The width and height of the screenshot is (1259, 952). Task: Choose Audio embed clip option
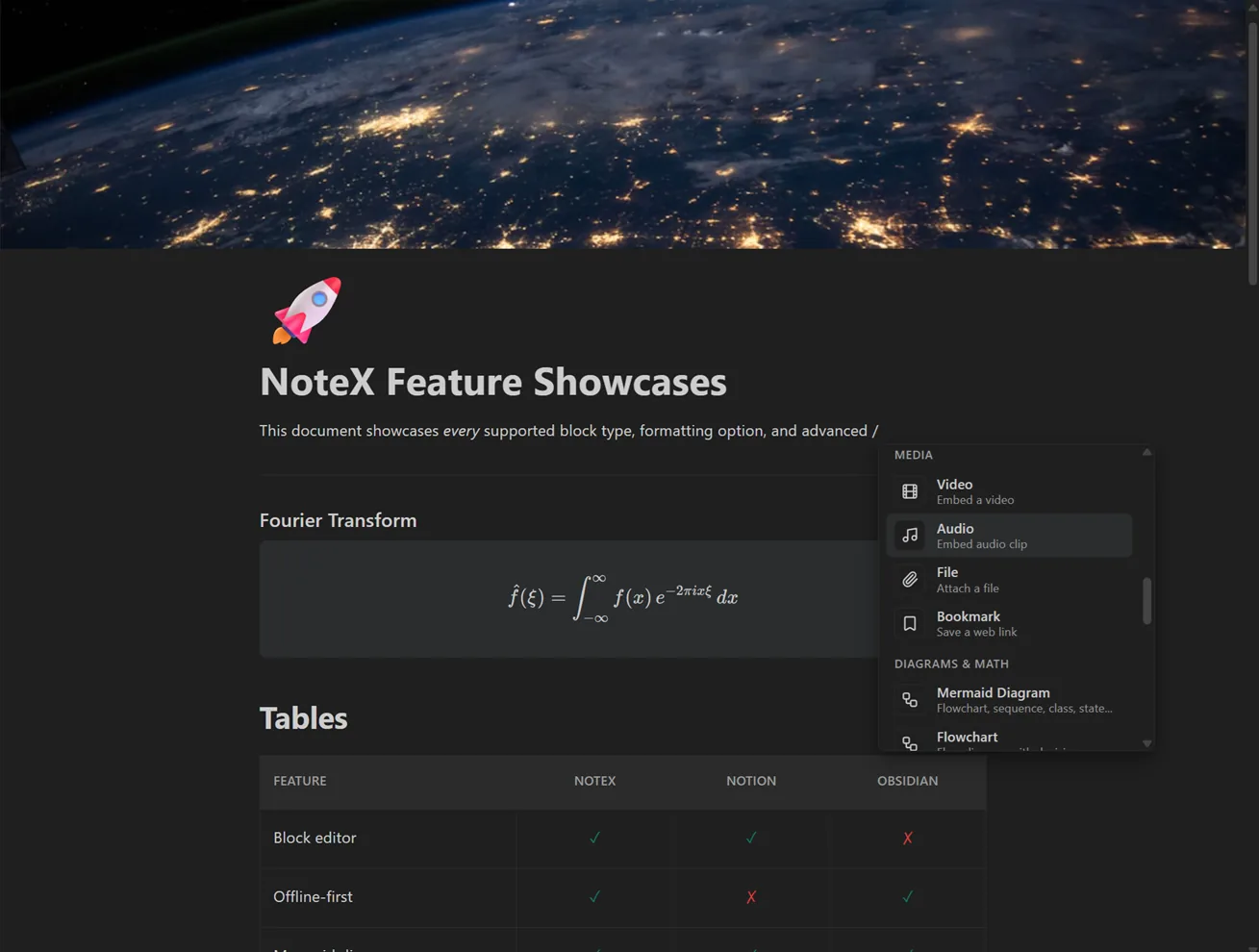(1009, 536)
